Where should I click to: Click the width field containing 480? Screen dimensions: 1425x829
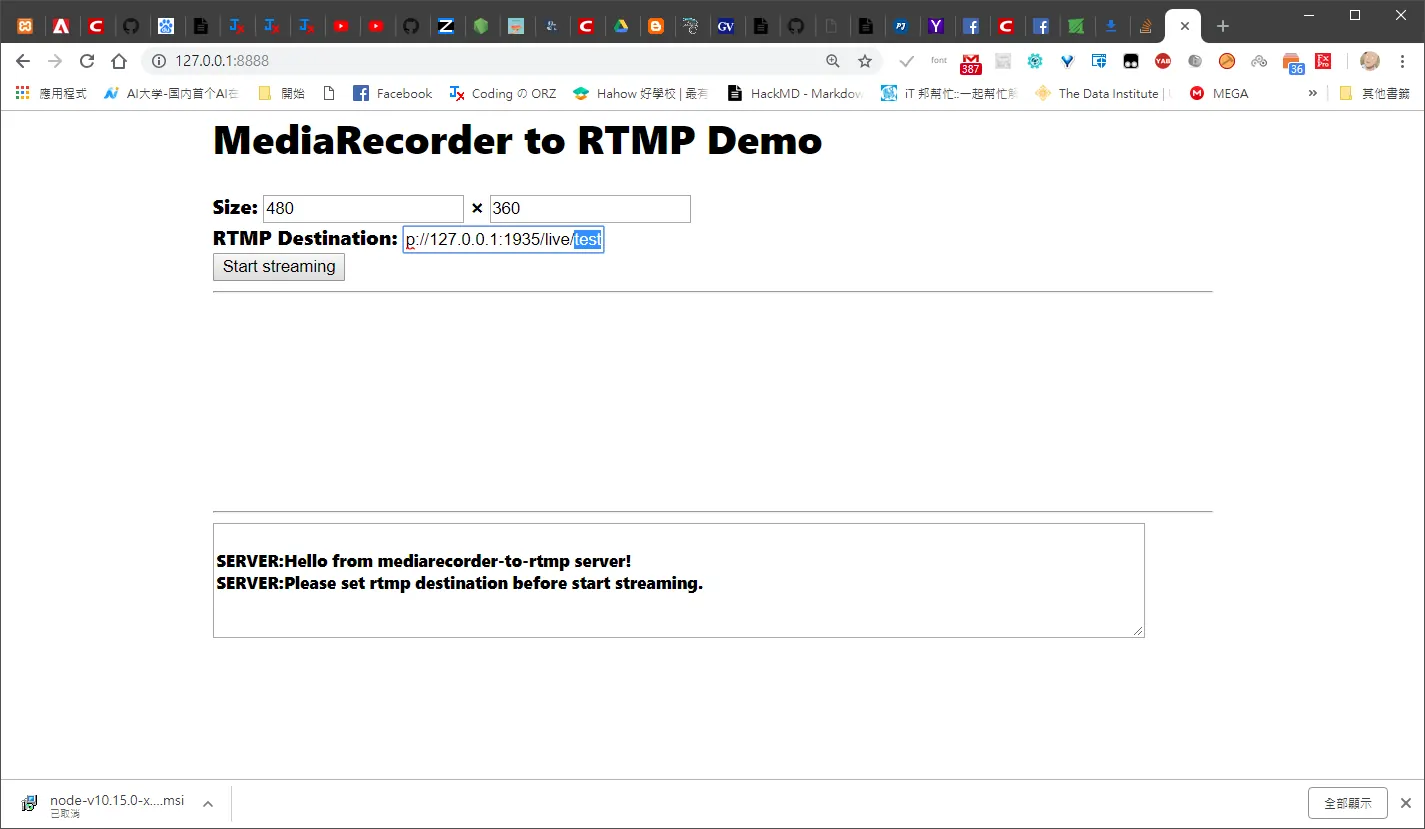coord(363,209)
